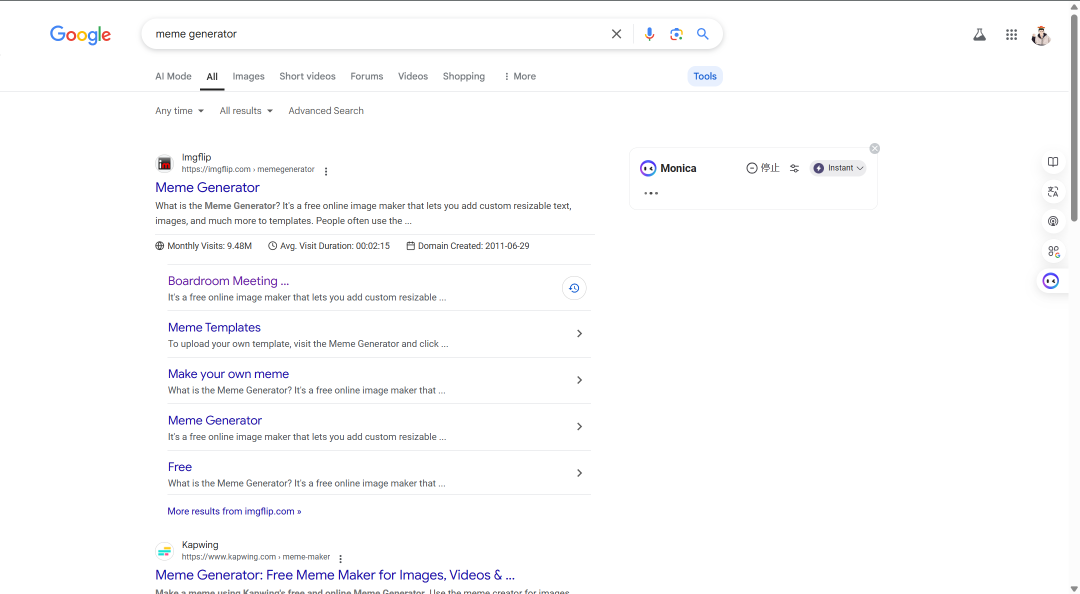Clear the search box with X icon
The image size is (1080, 594).
pos(616,34)
